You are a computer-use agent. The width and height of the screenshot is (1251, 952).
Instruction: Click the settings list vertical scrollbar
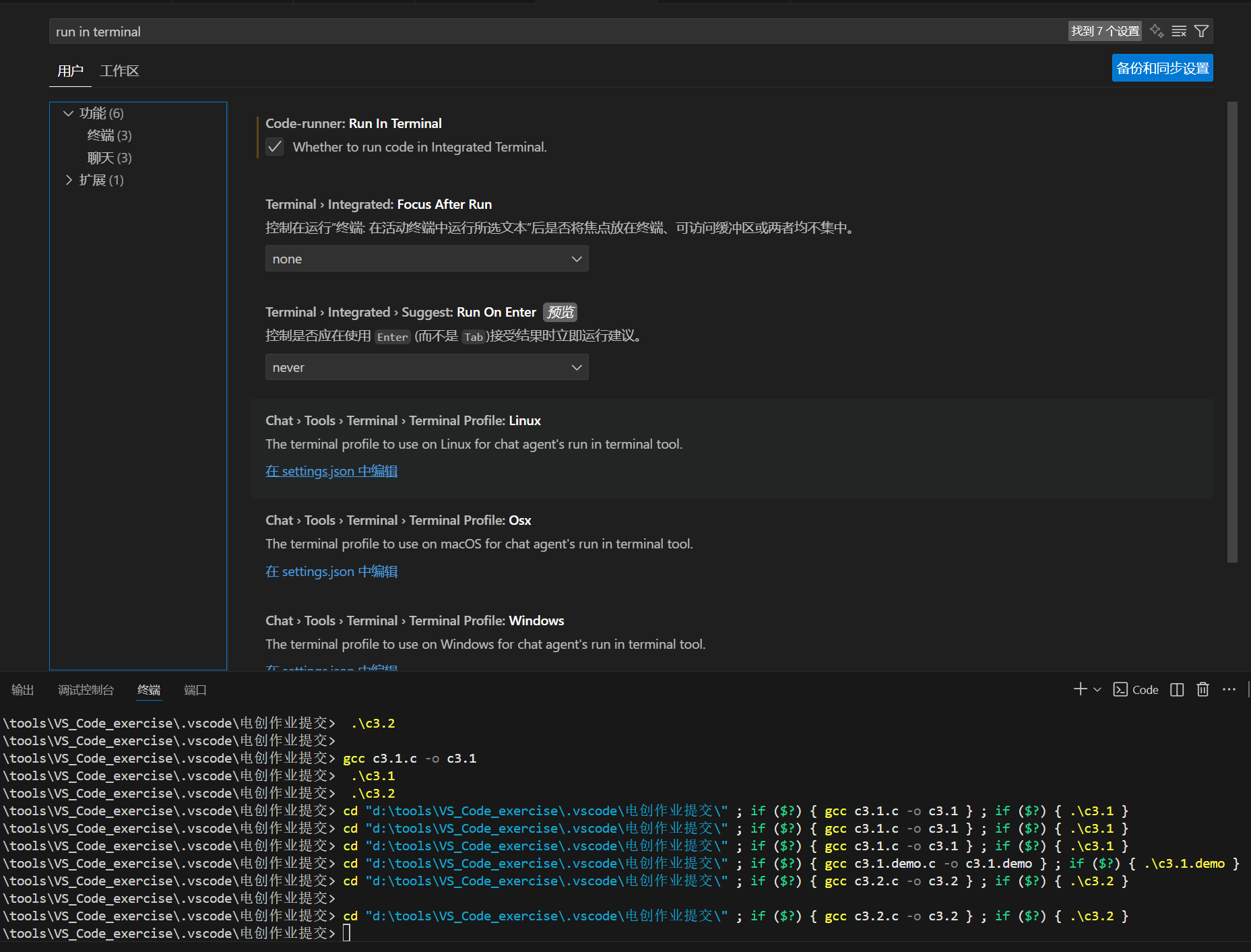[x=1232, y=332]
